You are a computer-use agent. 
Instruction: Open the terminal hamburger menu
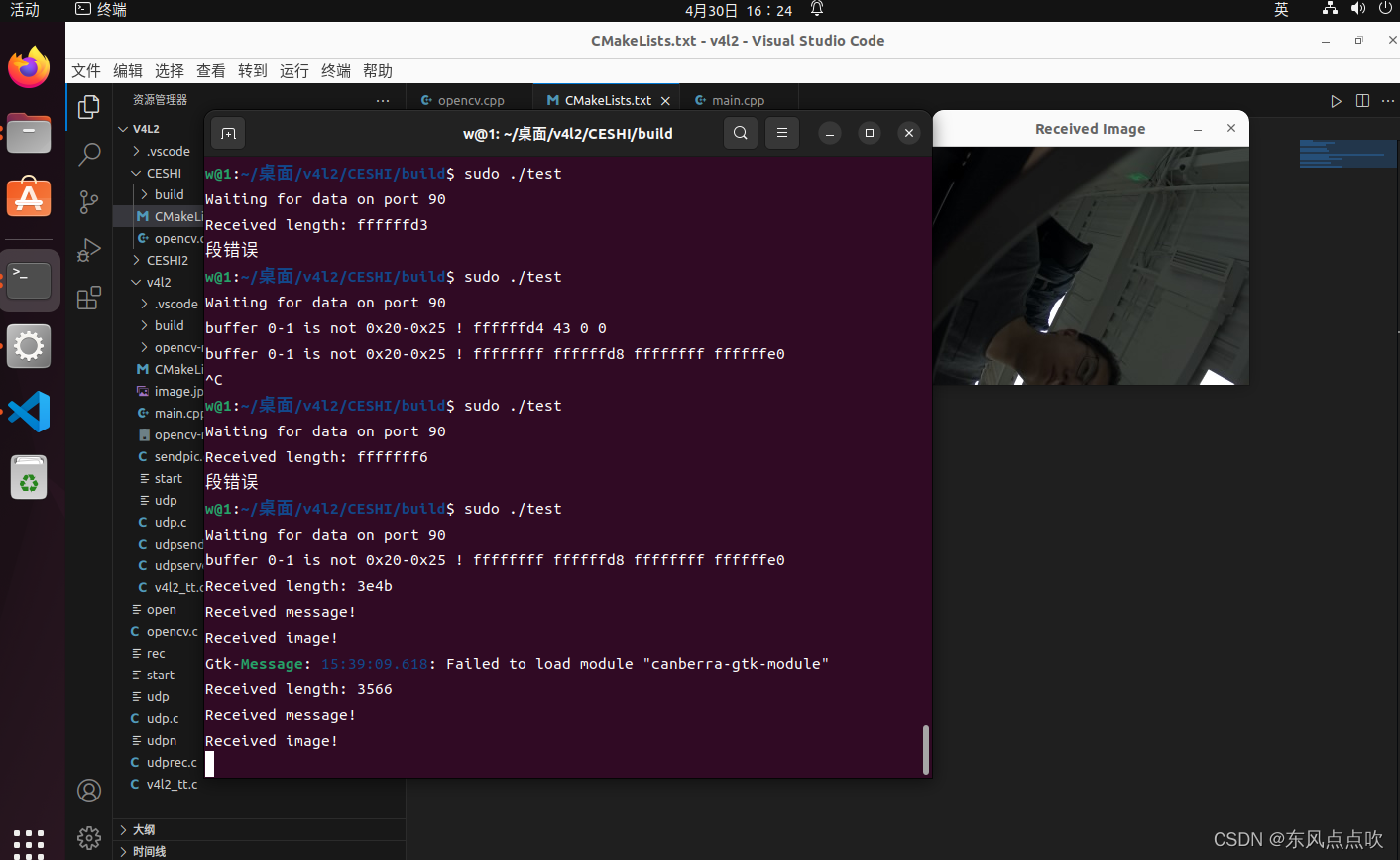coord(781,132)
